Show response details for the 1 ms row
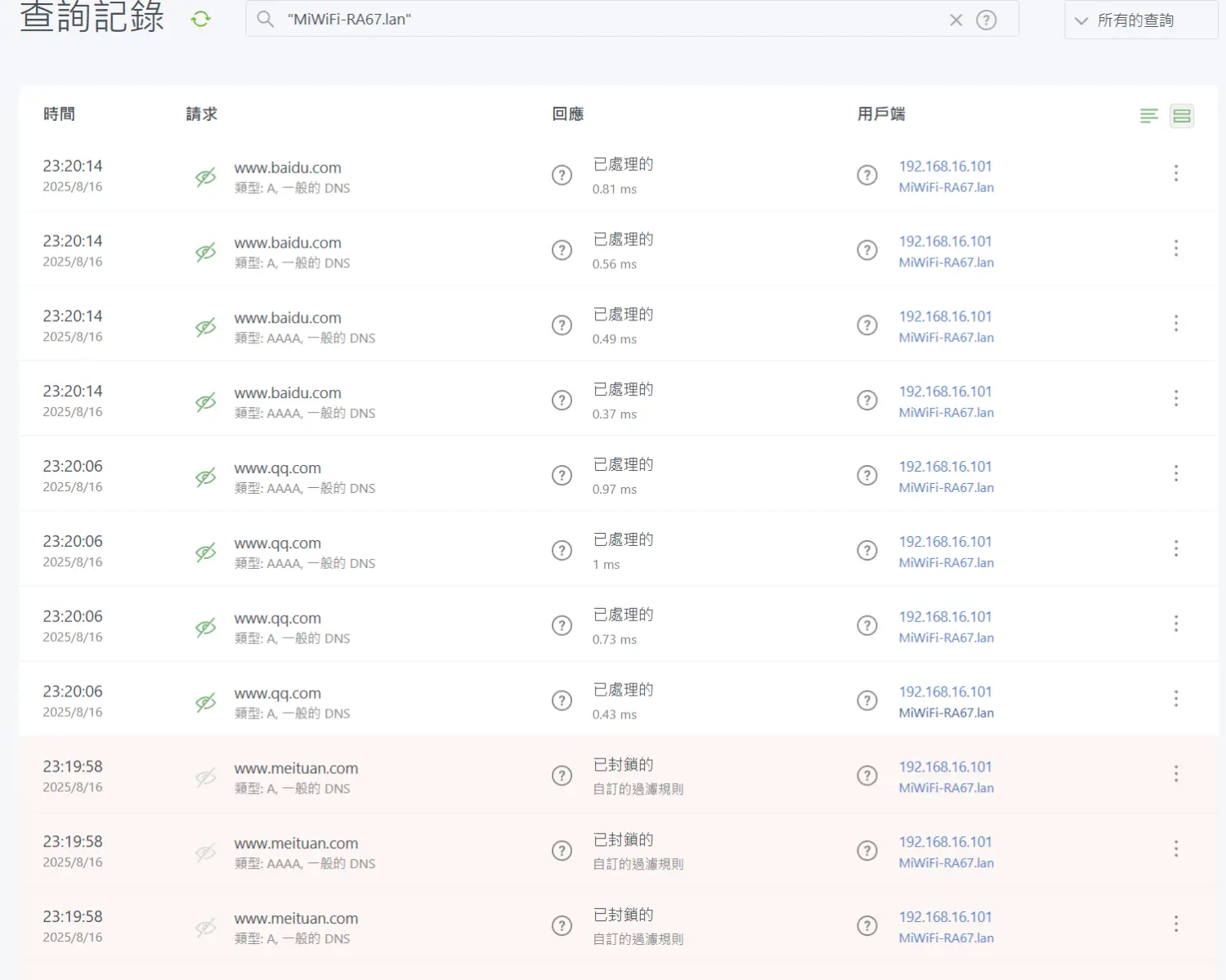The height and width of the screenshot is (980, 1226). pos(562,550)
